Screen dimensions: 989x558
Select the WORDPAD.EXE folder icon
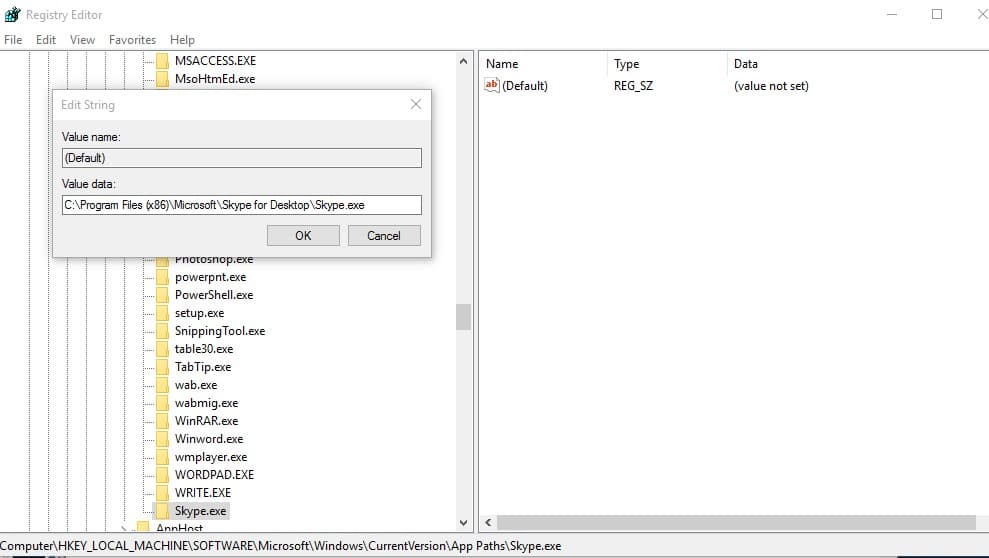[162, 475]
